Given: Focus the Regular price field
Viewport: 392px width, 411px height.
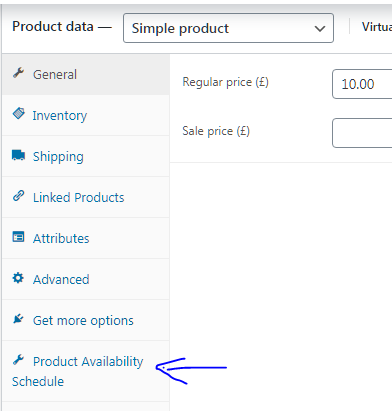Looking at the screenshot, I should [x=362, y=84].
